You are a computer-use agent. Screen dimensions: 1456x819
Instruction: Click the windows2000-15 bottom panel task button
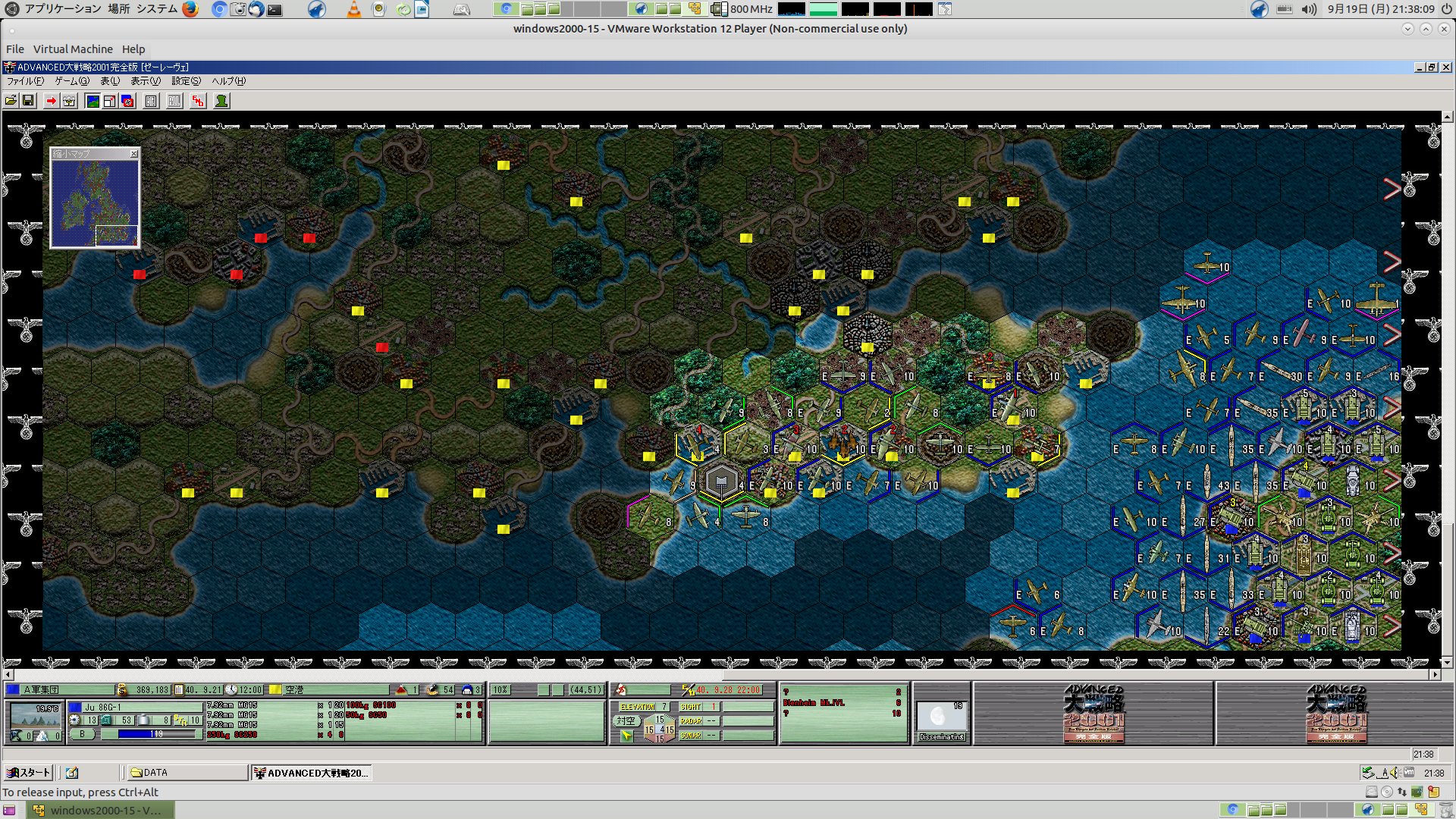pos(101,810)
